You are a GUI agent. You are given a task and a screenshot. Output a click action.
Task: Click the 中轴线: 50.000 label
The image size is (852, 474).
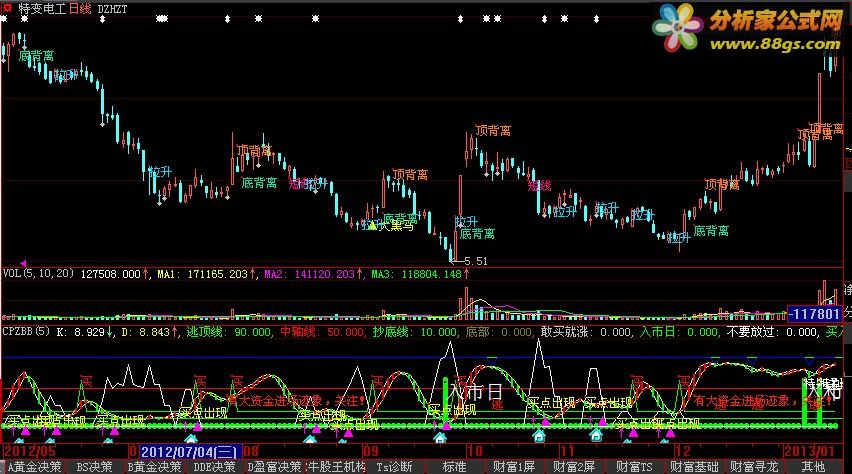pyautogui.click(x=323, y=332)
